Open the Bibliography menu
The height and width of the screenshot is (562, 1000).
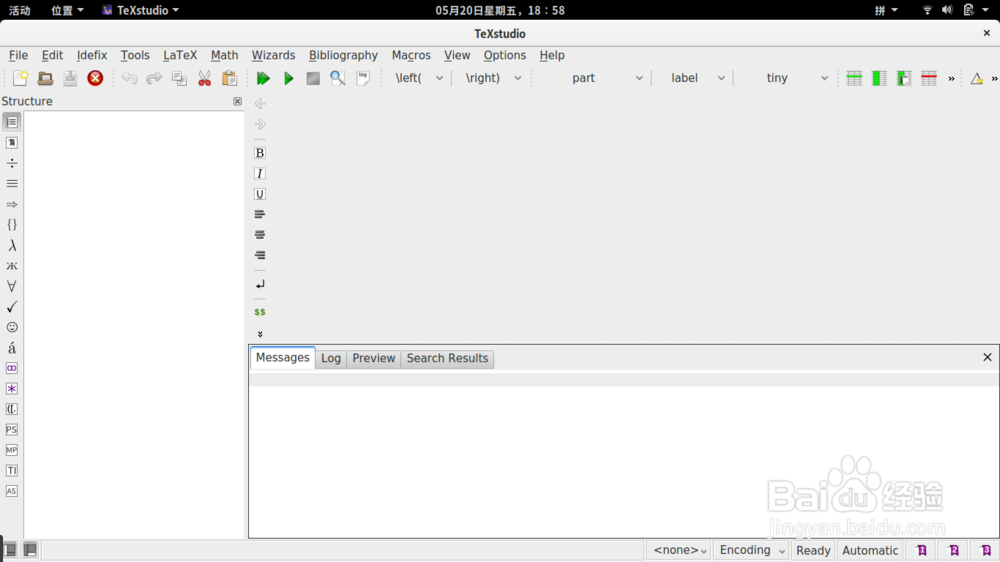point(343,55)
